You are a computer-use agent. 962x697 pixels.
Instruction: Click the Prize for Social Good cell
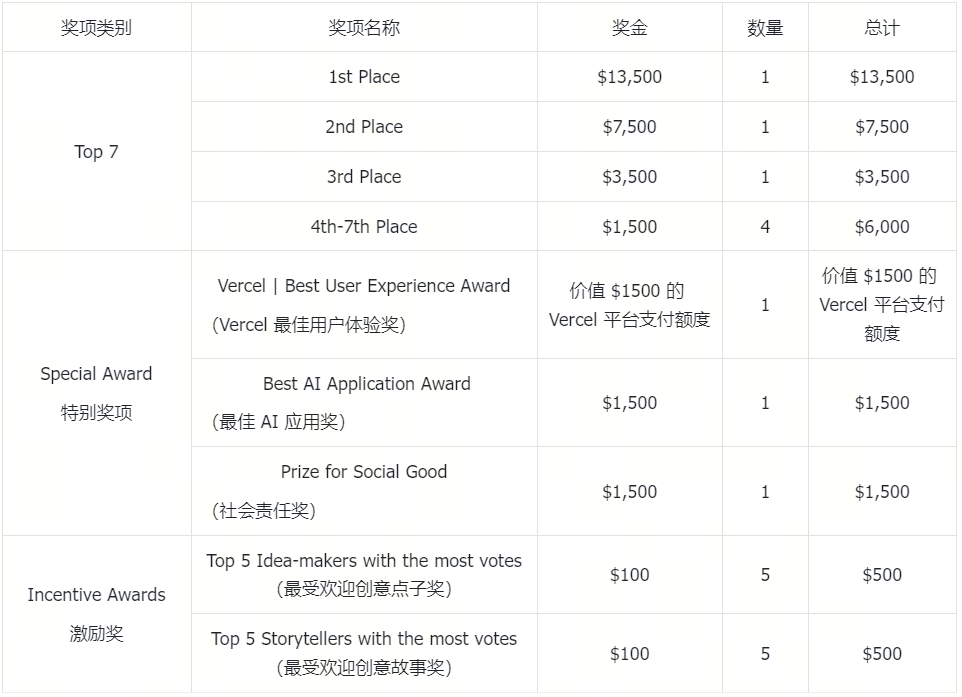[x=364, y=472]
